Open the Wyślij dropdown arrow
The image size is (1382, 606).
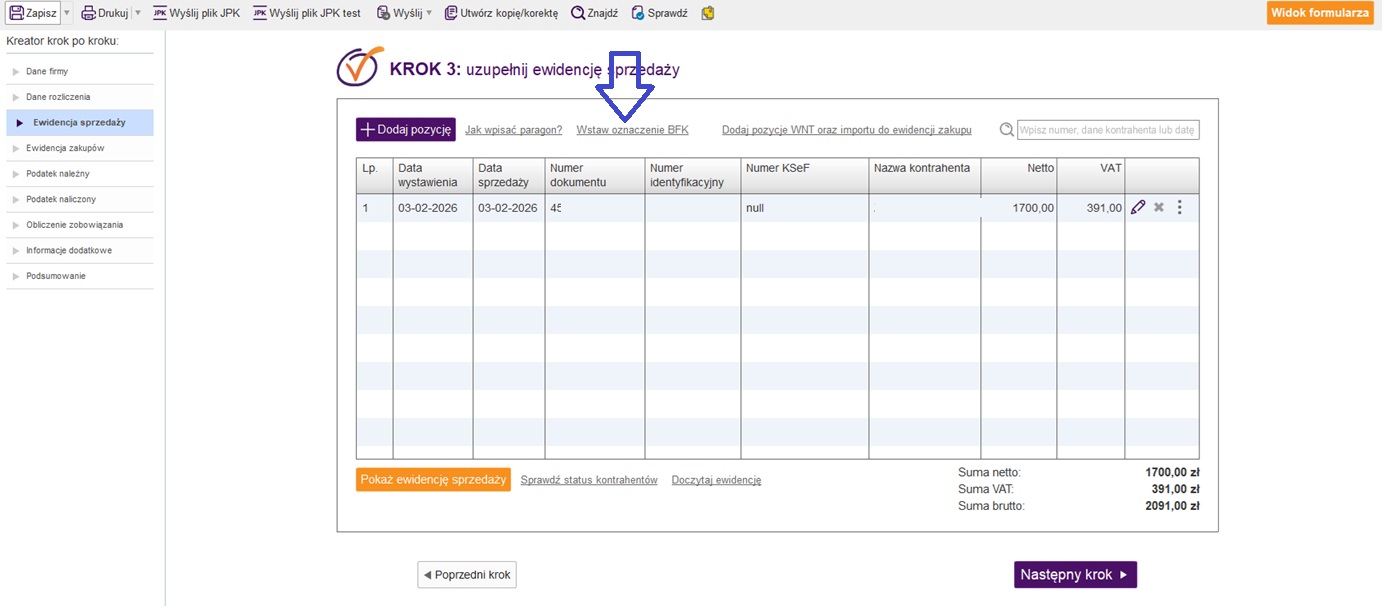429,13
